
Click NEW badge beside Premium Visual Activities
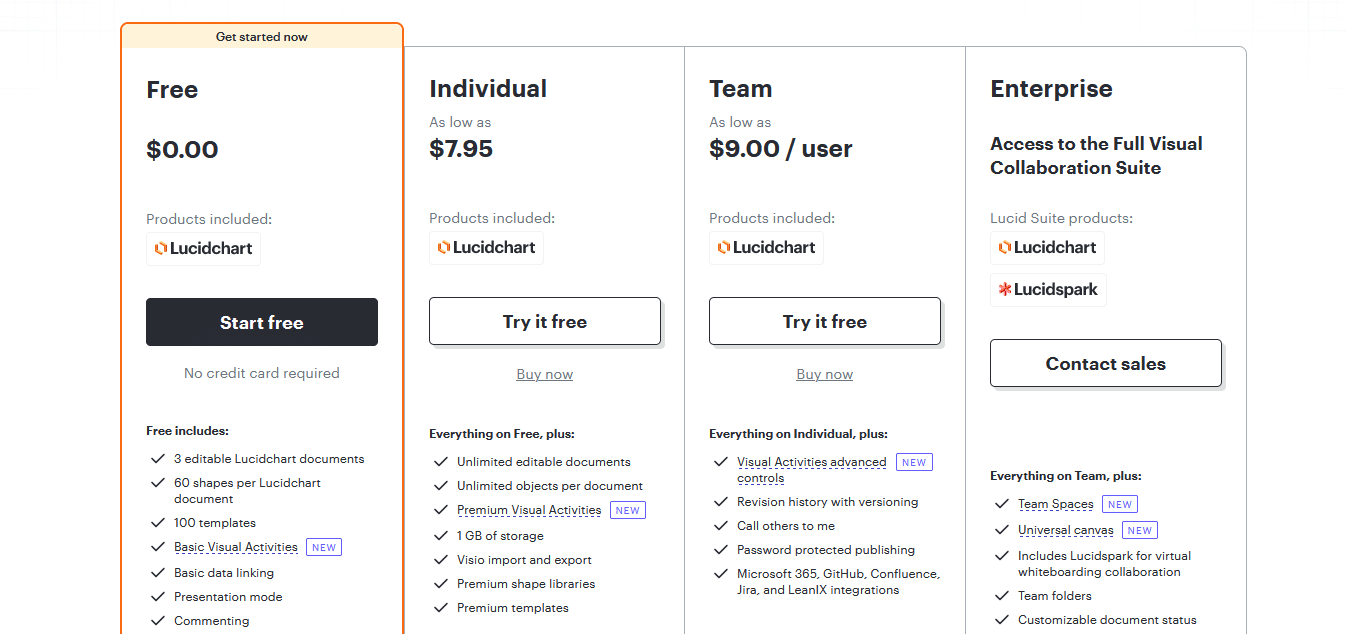628,510
